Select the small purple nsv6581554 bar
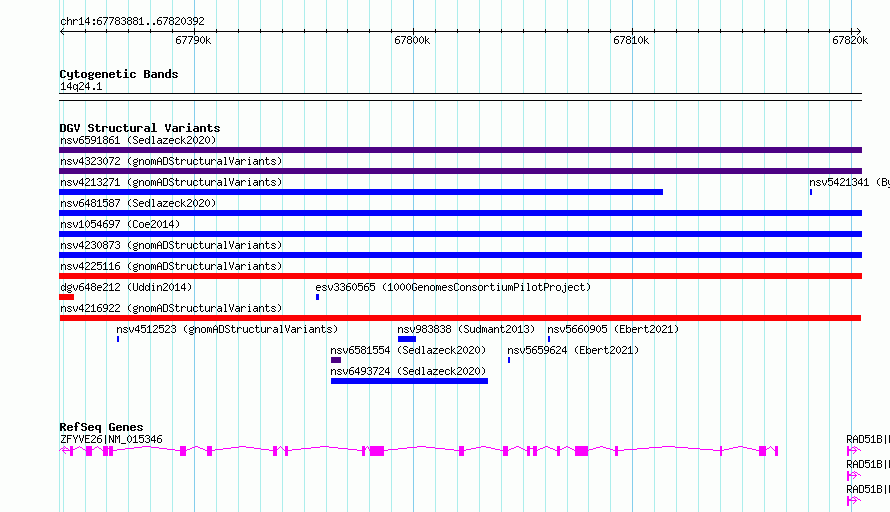 [336, 360]
